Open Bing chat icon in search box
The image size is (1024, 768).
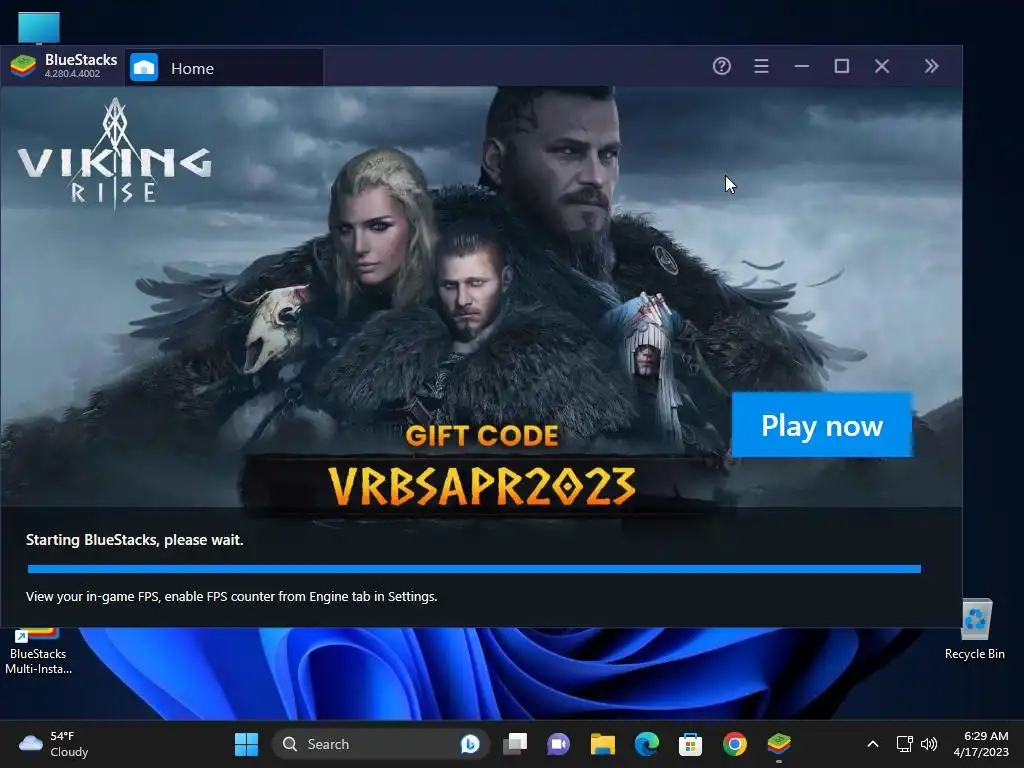point(470,744)
